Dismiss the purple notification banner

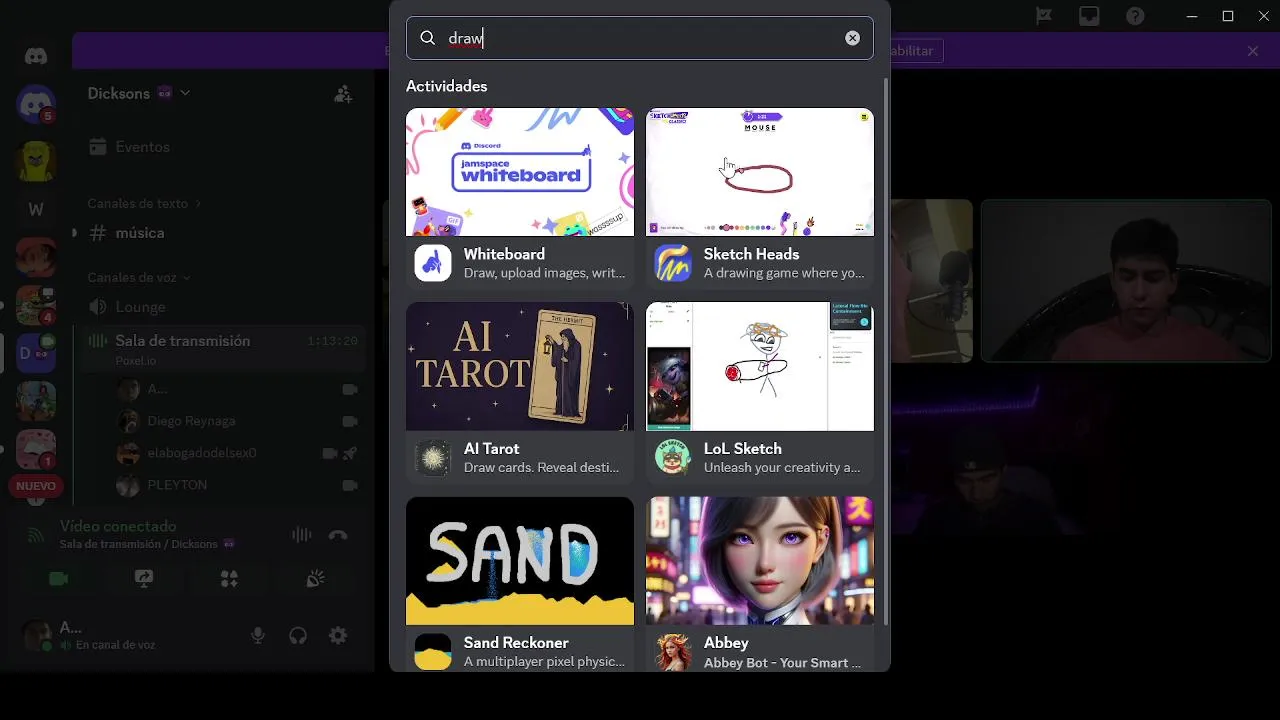(x=1253, y=51)
